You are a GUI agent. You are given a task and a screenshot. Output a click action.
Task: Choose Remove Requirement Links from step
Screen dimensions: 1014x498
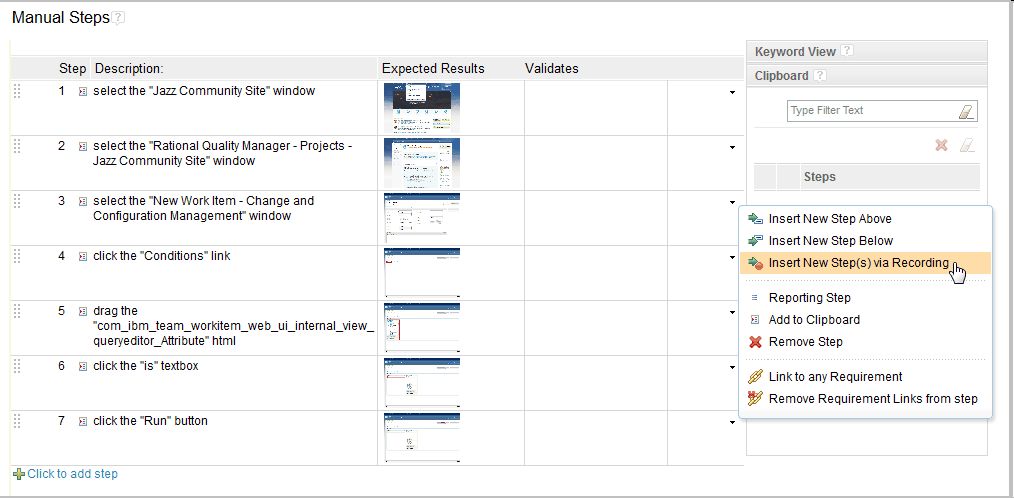pos(865,398)
